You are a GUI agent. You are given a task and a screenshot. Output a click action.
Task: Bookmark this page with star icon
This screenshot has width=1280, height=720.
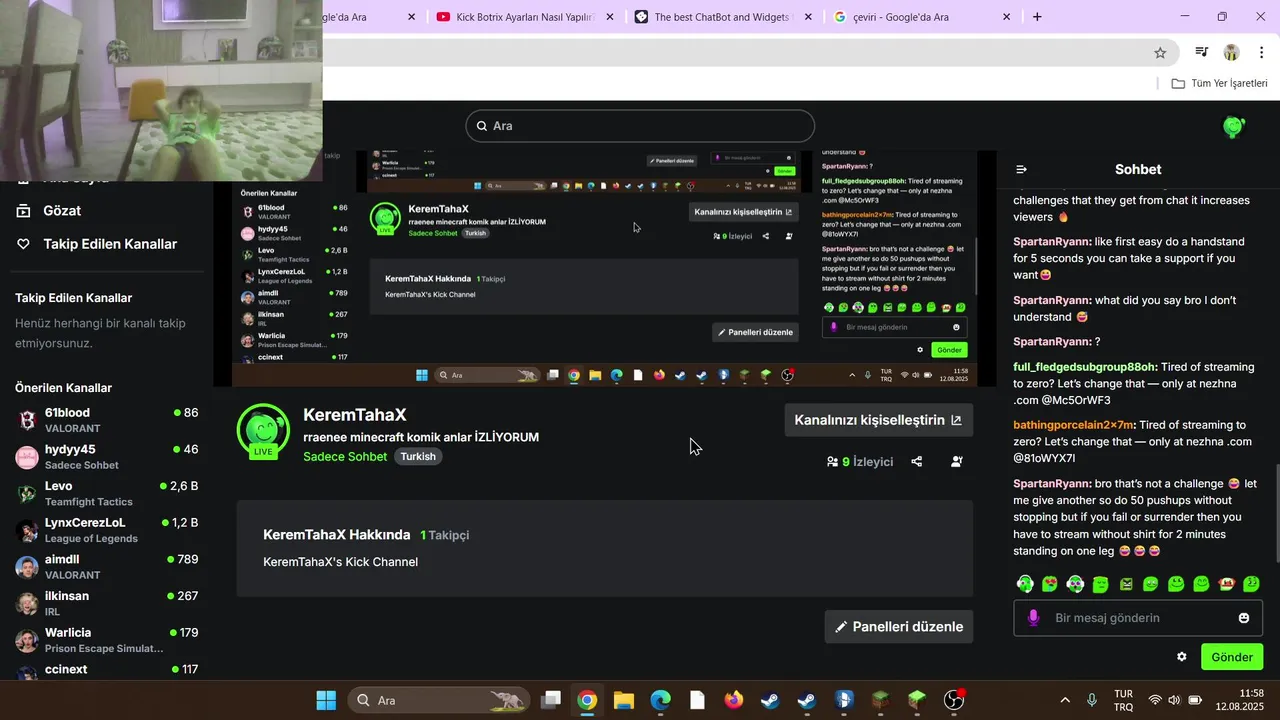coord(1160,53)
